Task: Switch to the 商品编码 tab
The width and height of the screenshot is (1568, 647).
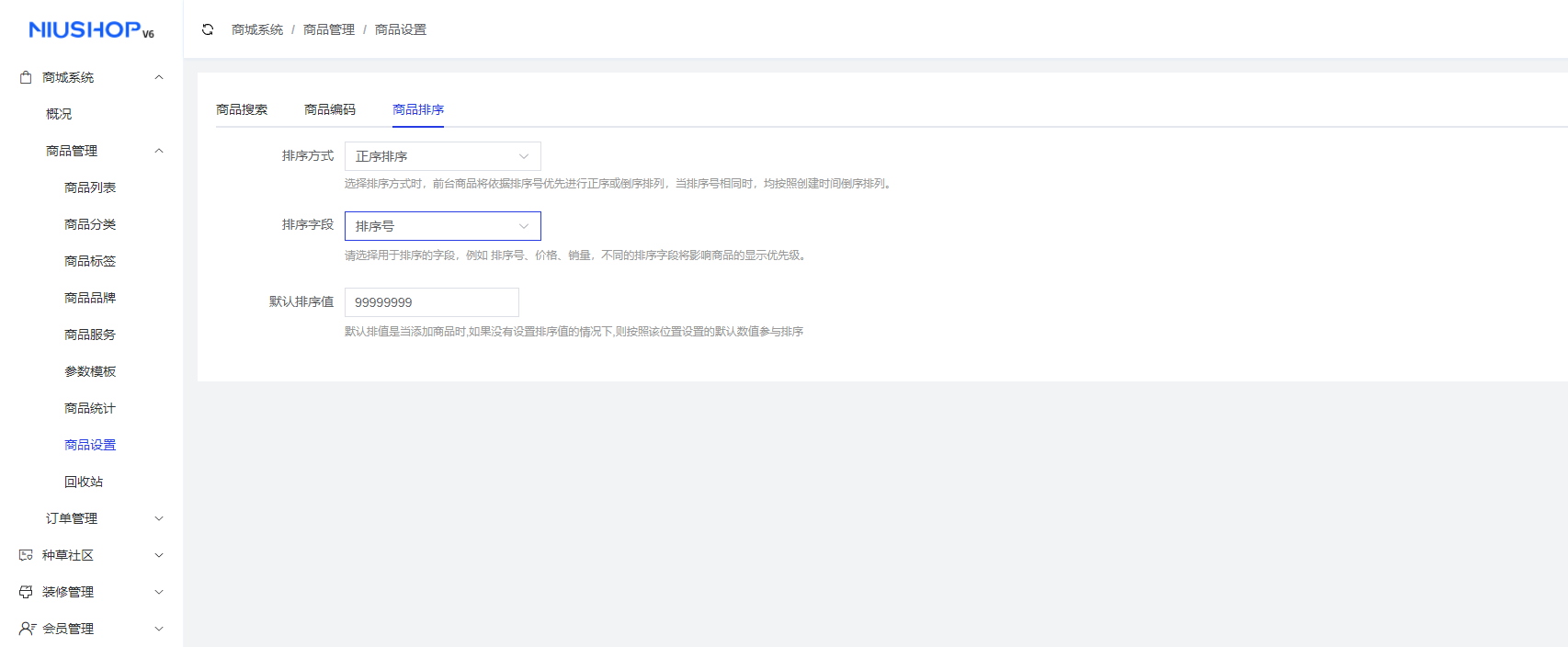Action: pos(330,109)
